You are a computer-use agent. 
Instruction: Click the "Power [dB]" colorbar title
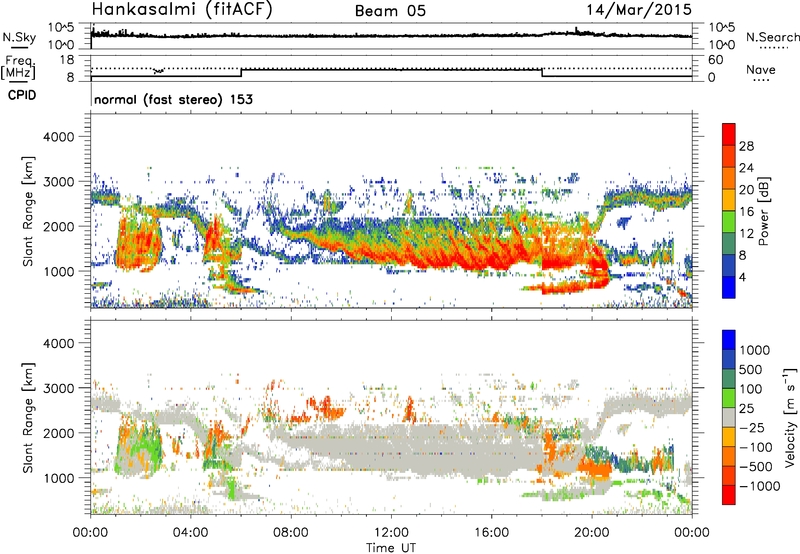coord(763,211)
